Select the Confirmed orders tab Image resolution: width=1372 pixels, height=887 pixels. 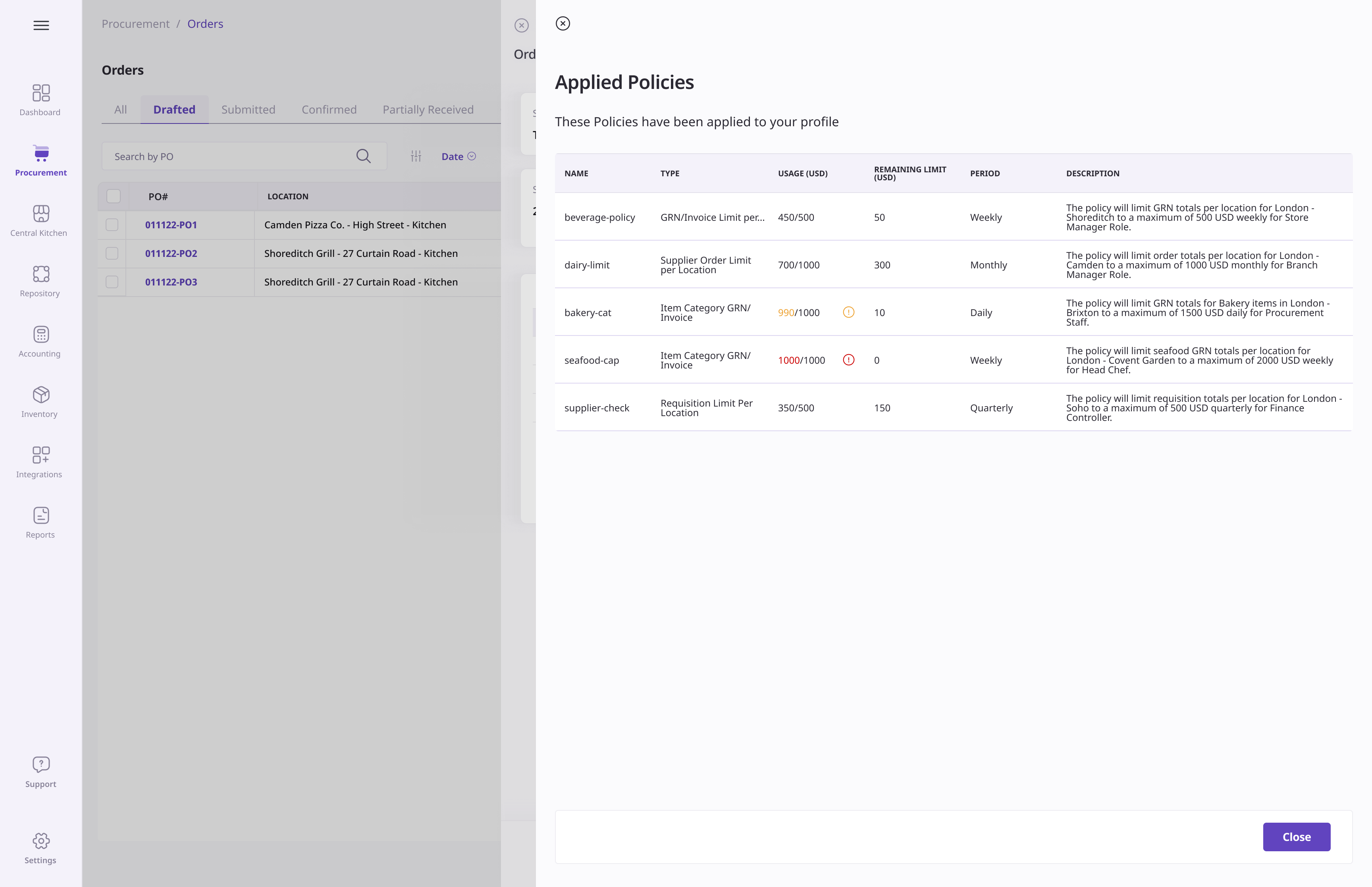[x=329, y=110]
